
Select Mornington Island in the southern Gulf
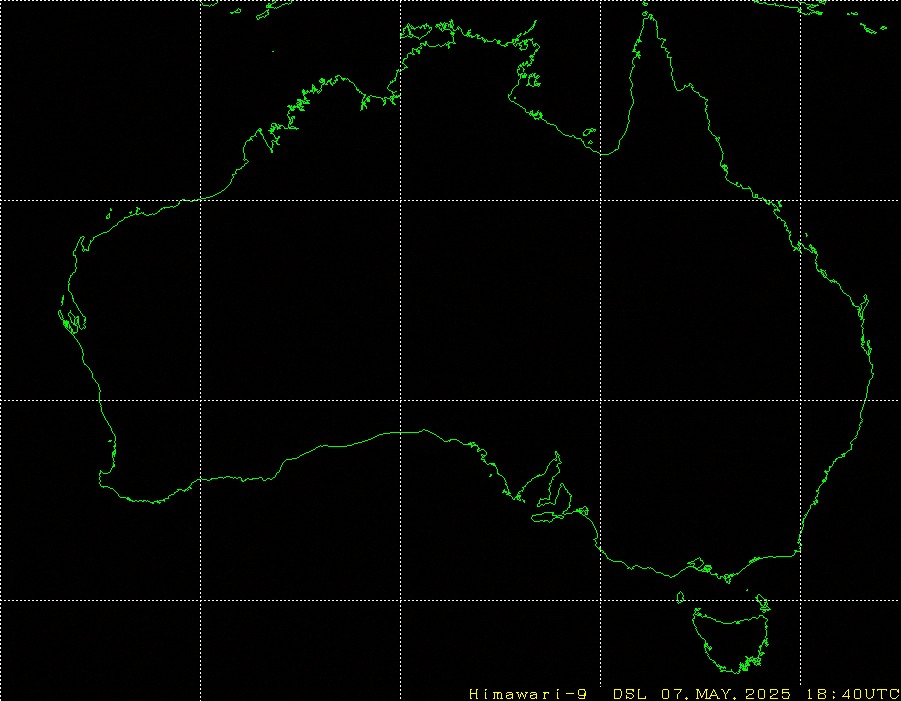point(589,132)
